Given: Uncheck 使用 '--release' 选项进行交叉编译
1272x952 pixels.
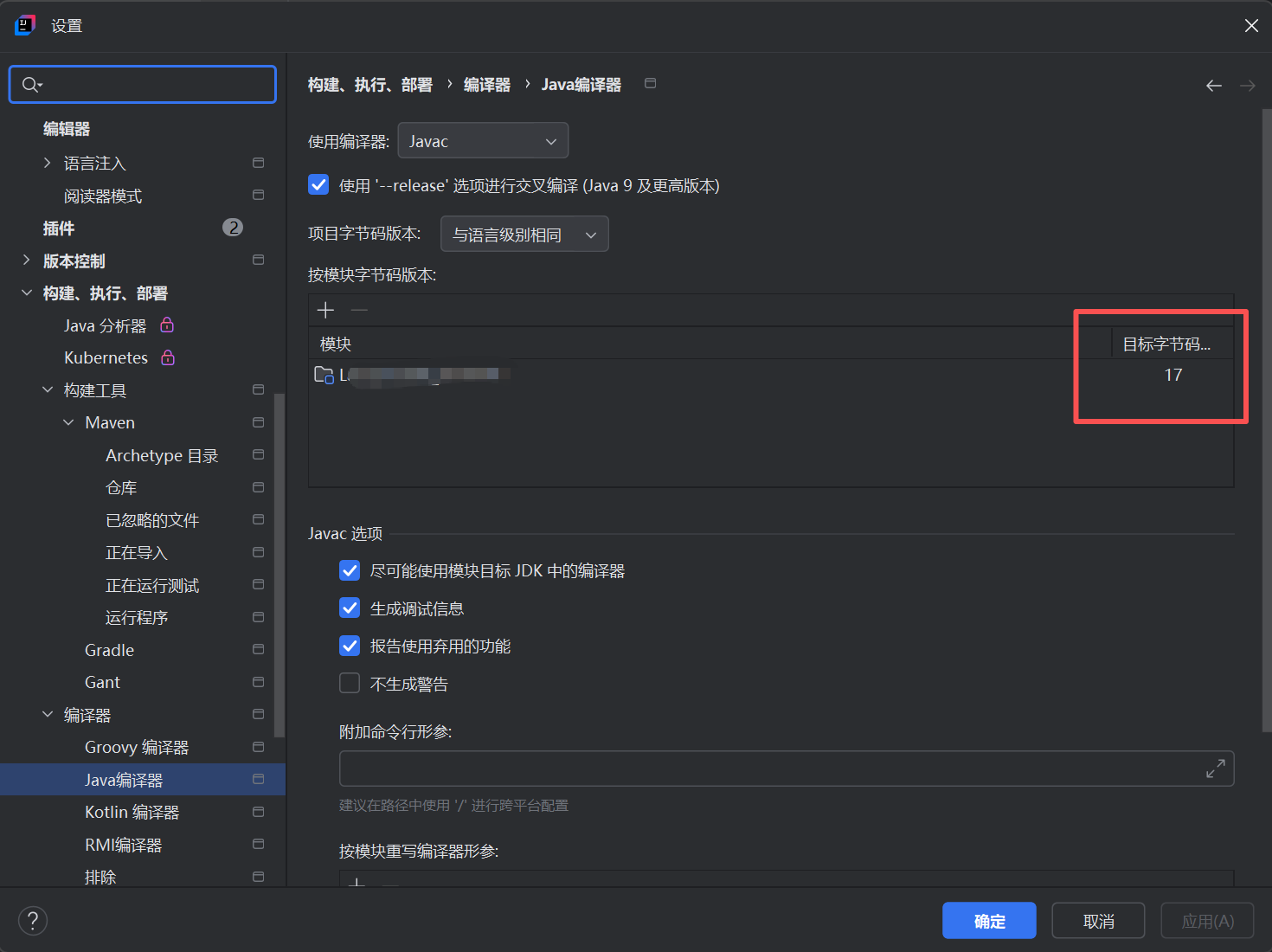Looking at the screenshot, I should pyautogui.click(x=318, y=184).
